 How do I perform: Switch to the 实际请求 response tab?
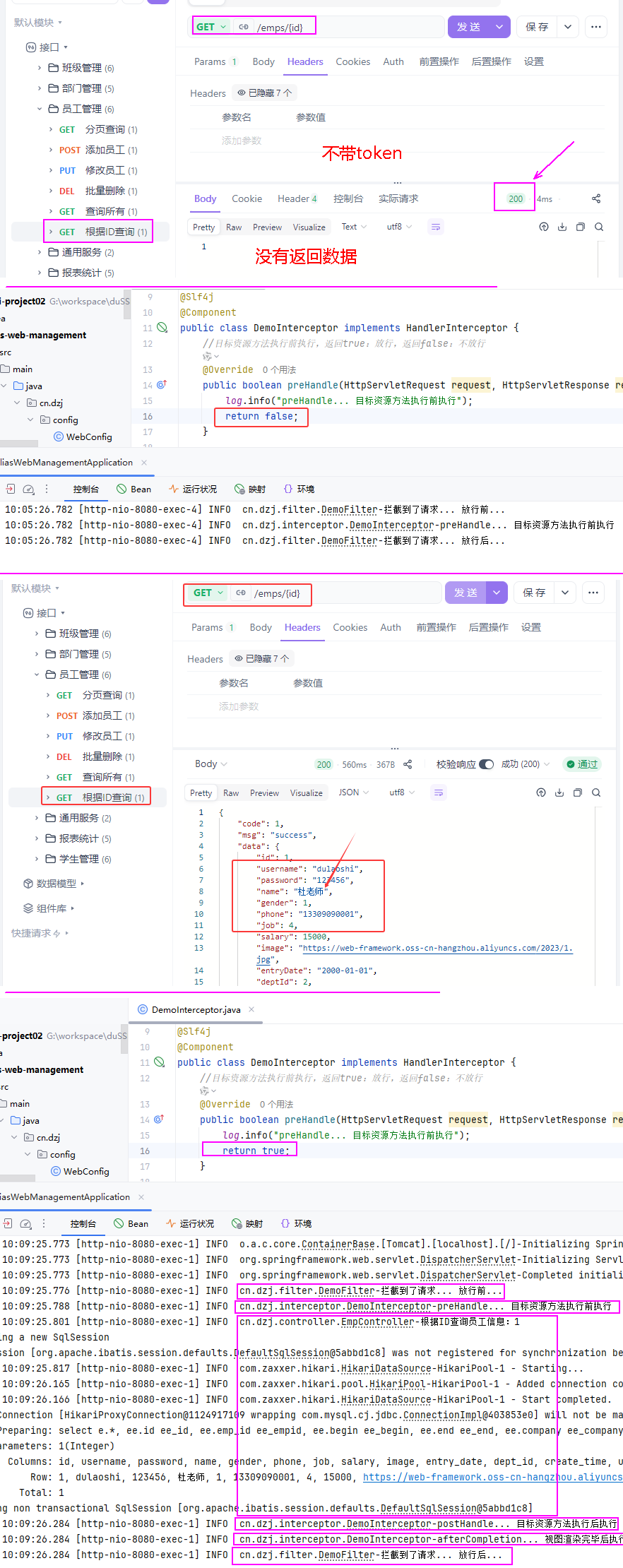[398, 198]
